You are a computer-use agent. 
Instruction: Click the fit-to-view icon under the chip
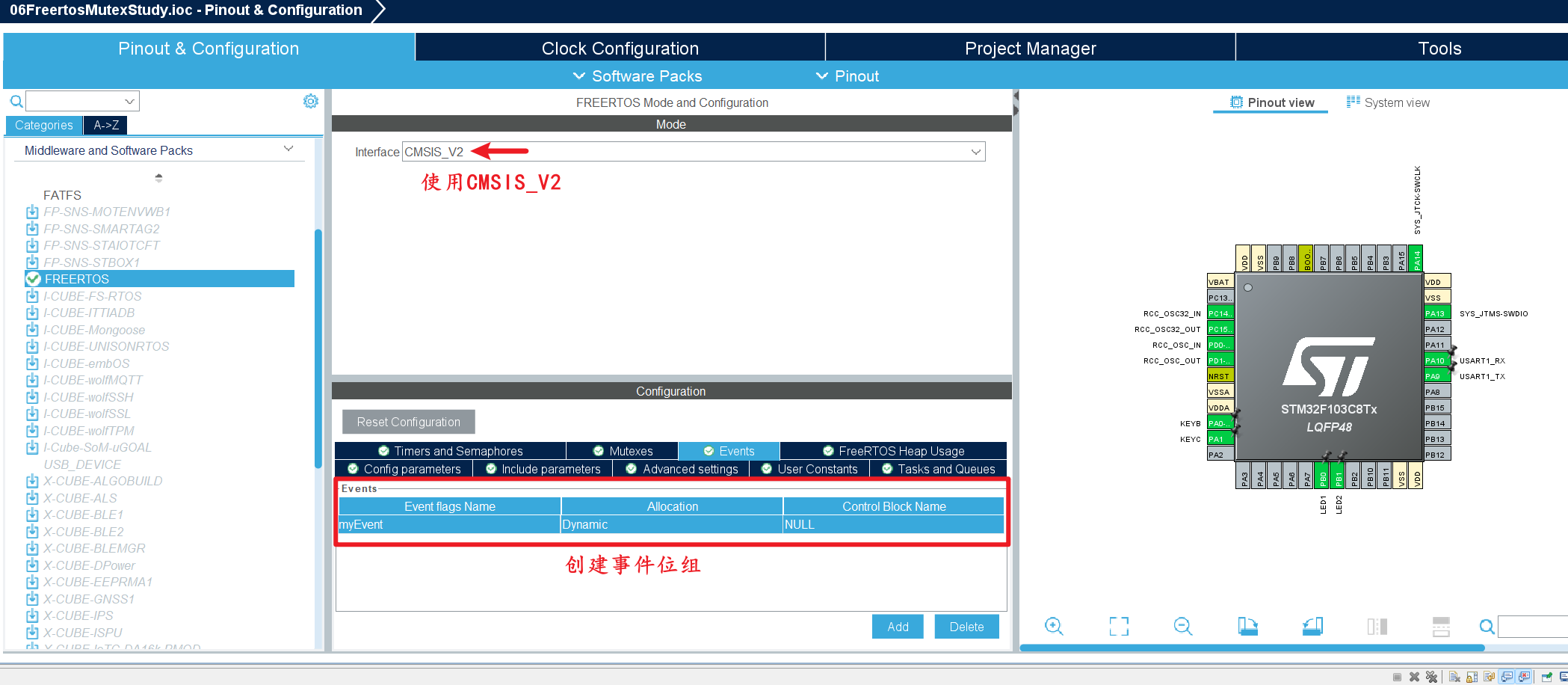[x=1119, y=626]
